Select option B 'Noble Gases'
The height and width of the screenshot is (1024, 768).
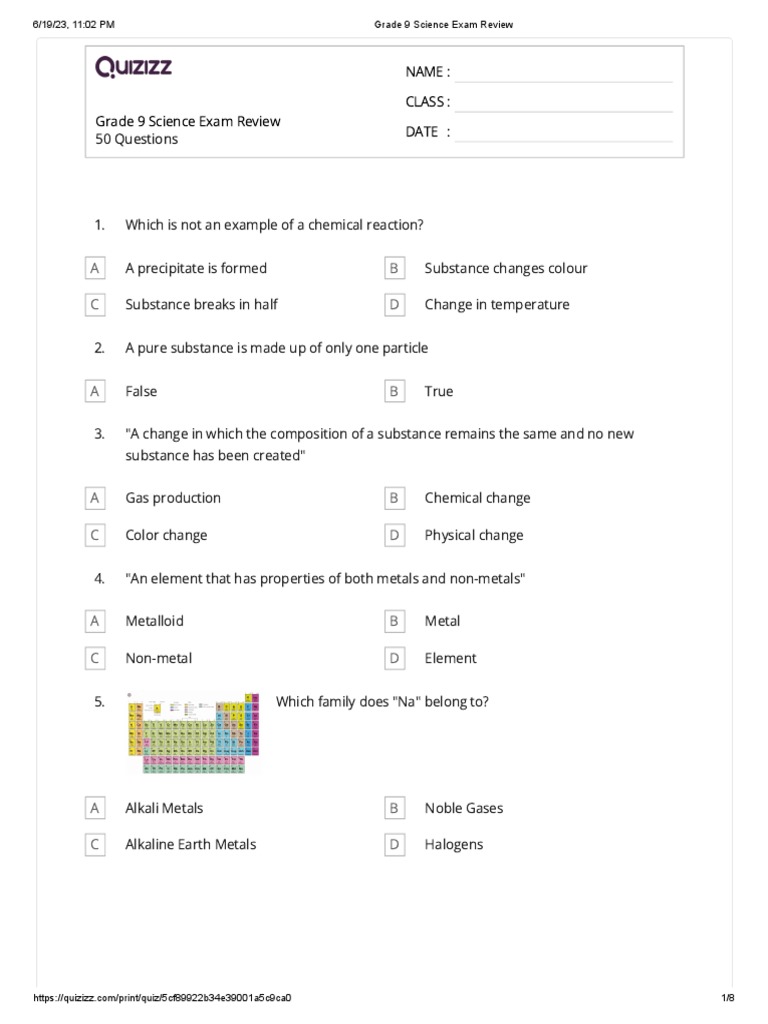tap(394, 808)
